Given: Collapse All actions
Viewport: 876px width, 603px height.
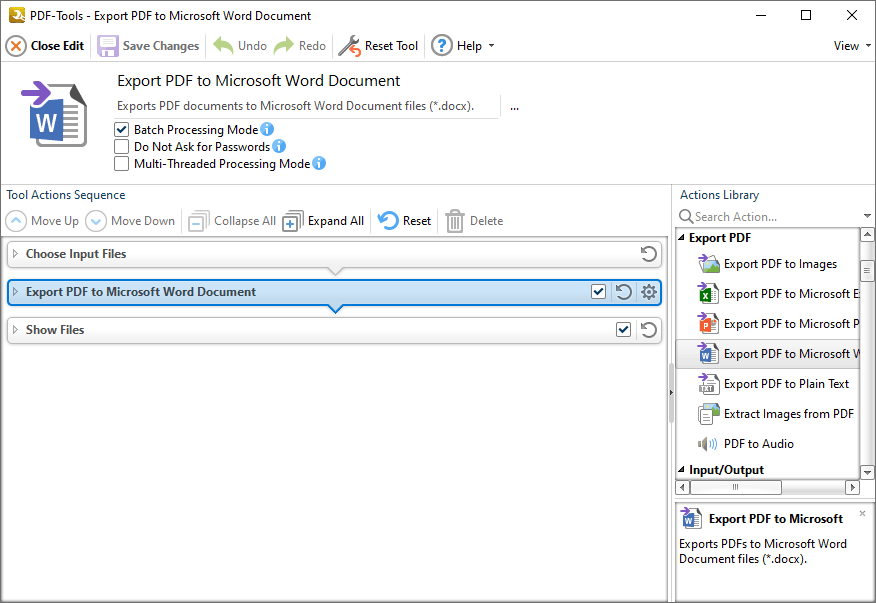Looking at the screenshot, I should pyautogui.click(x=232, y=221).
